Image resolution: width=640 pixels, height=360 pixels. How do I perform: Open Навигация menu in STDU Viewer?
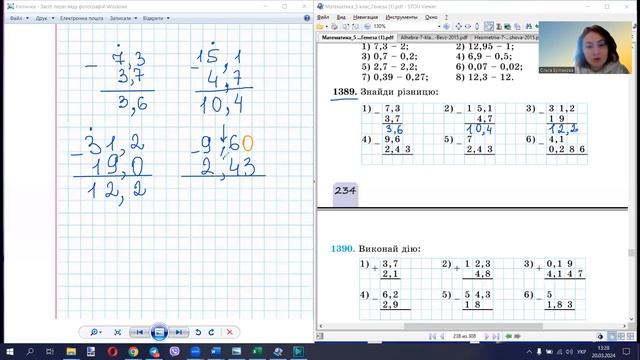pos(365,17)
